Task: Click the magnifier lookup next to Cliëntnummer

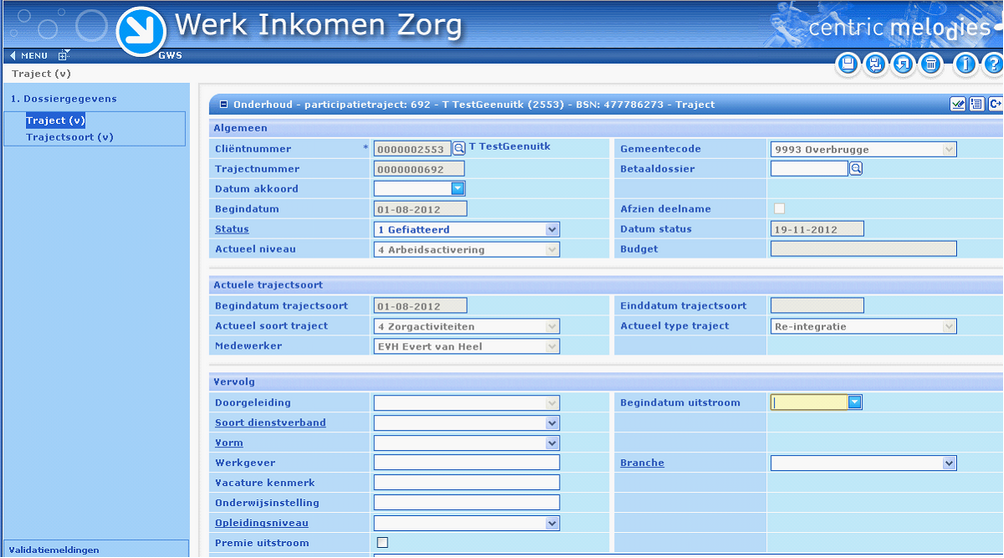Action: (459, 149)
